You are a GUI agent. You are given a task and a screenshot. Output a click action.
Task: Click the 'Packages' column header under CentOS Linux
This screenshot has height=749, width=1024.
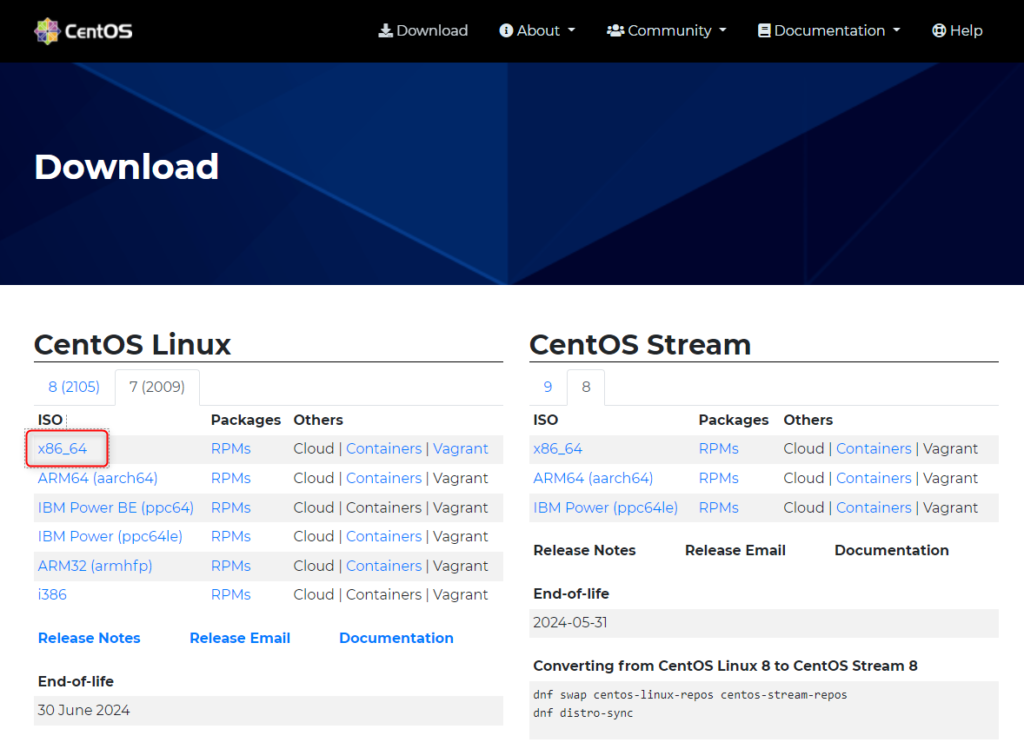coord(246,420)
